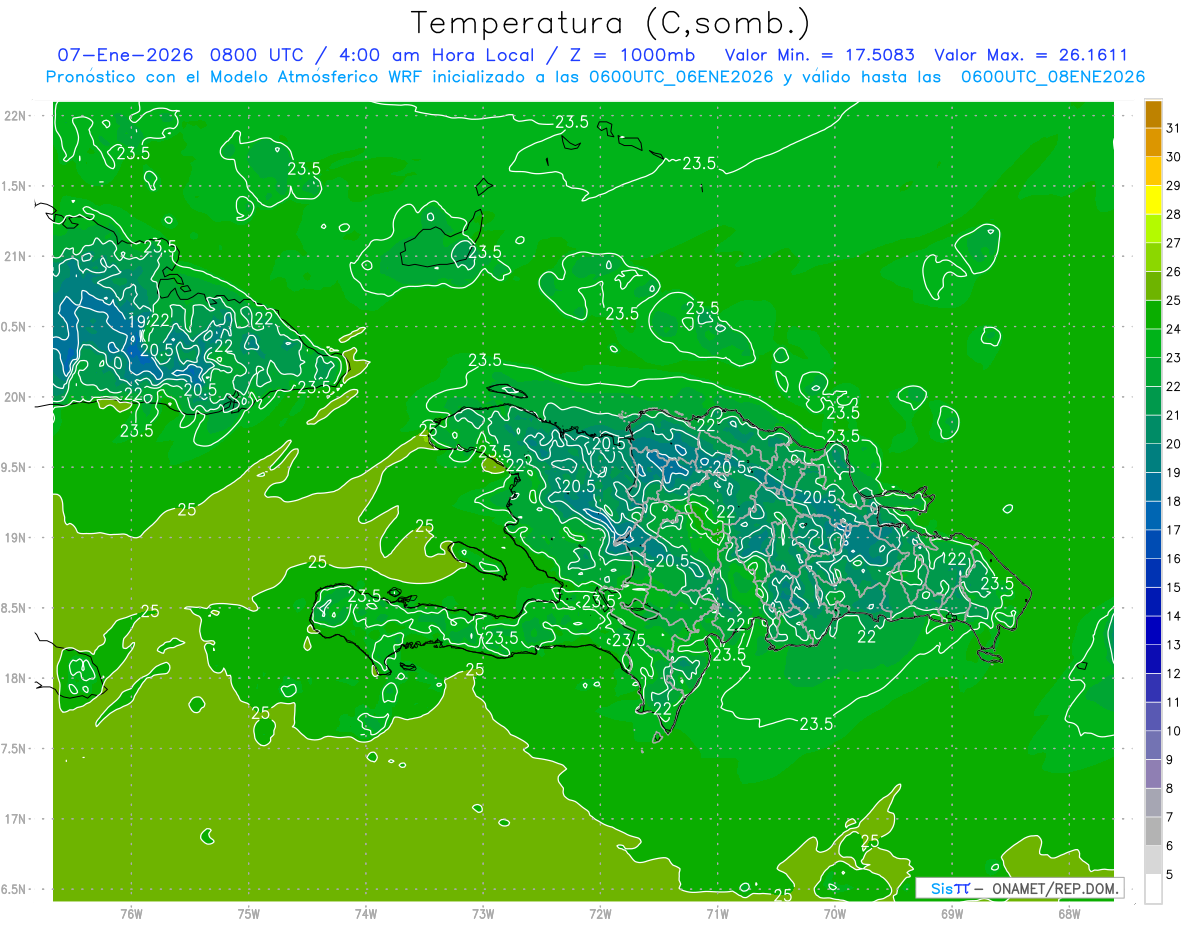Select the date text '07-Ene-2026'
Image resolution: width=1200 pixels, height=927 pixels.
click(126, 55)
